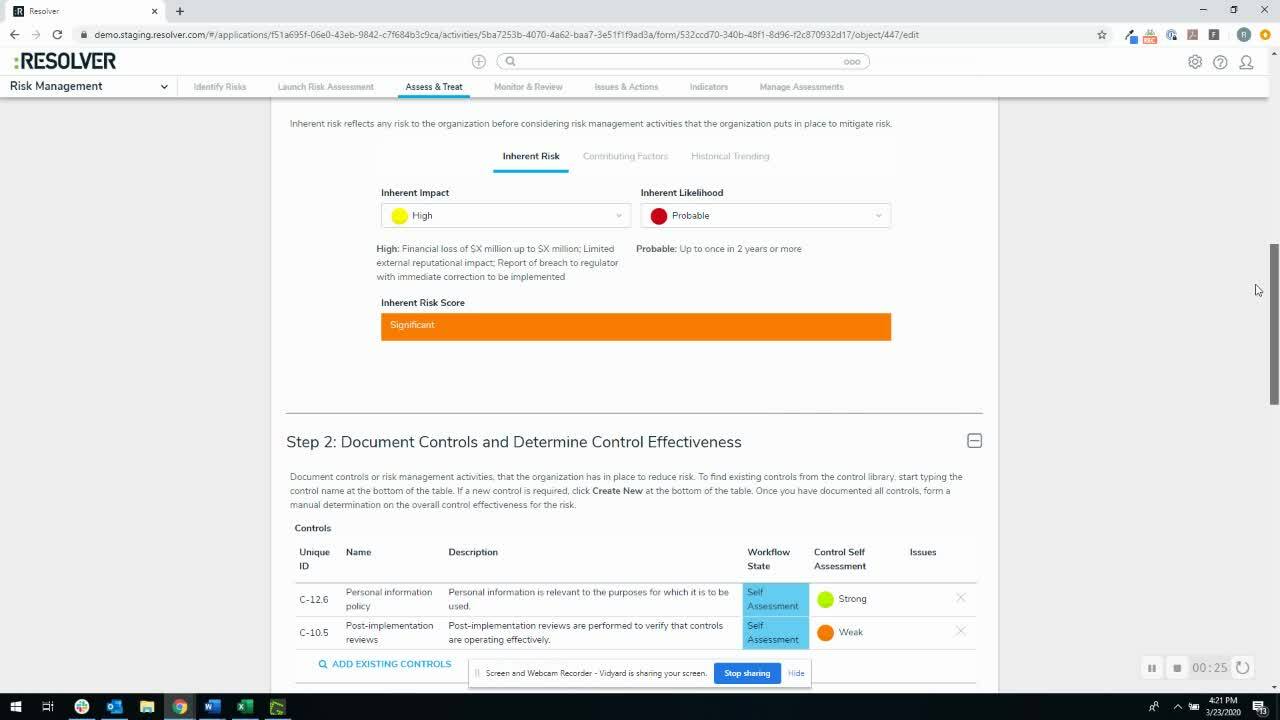Open the user profile icon
The image size is (1280, 720).
tap(1246, 61)
